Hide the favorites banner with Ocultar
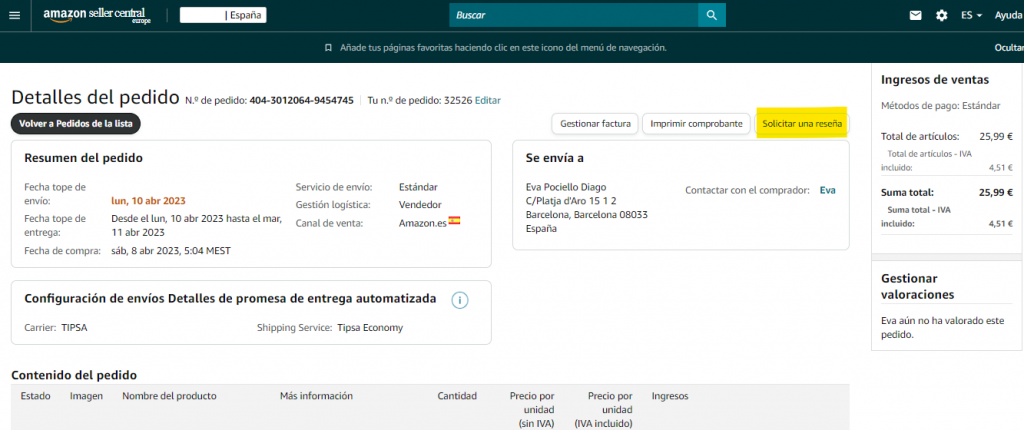The image size is (1024, 430). point(1008,48)
